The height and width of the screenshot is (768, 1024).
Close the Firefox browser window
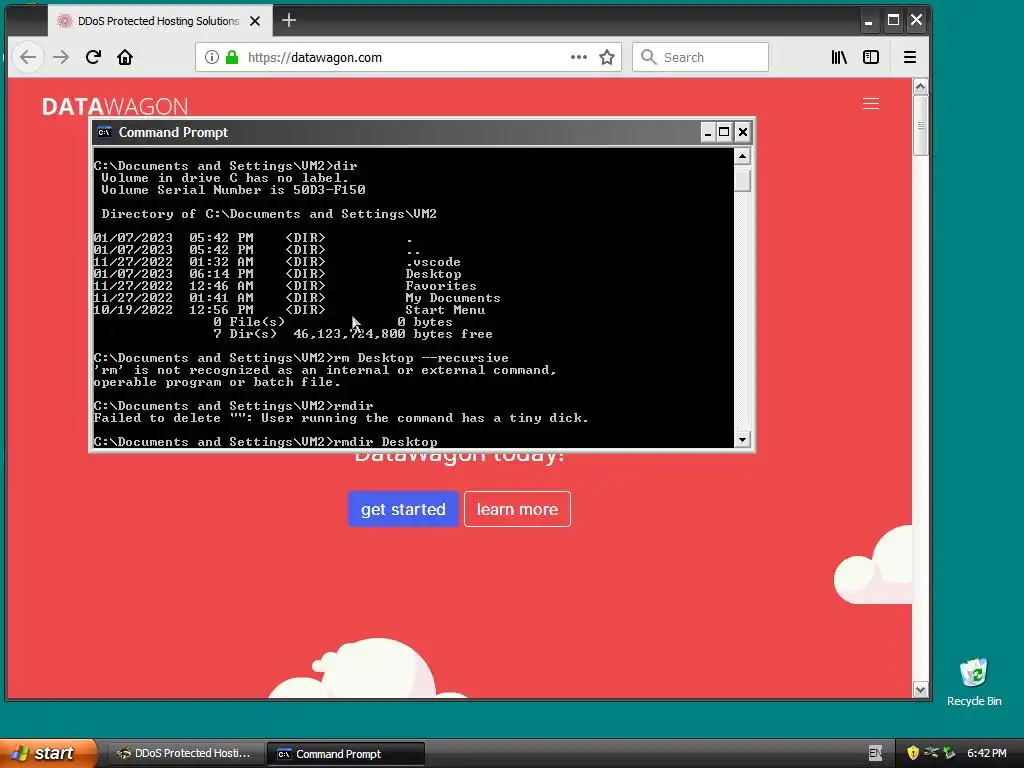click(916, 20)
